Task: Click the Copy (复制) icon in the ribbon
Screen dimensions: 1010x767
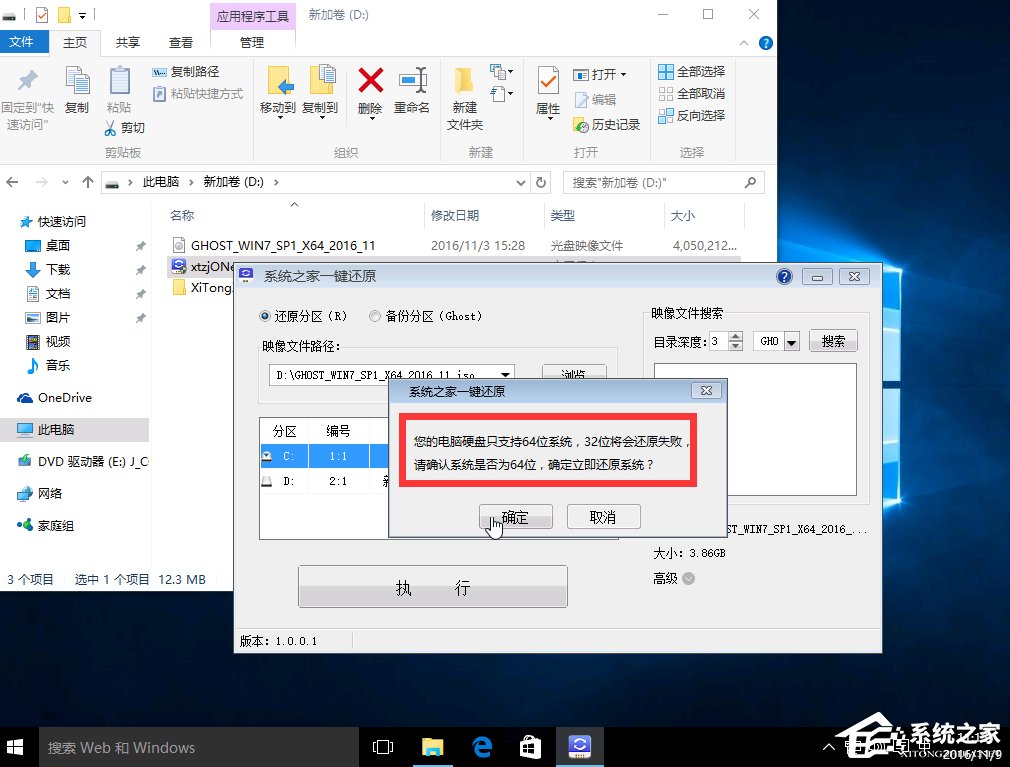Action: pyautogui.click(x=77, y=85)
